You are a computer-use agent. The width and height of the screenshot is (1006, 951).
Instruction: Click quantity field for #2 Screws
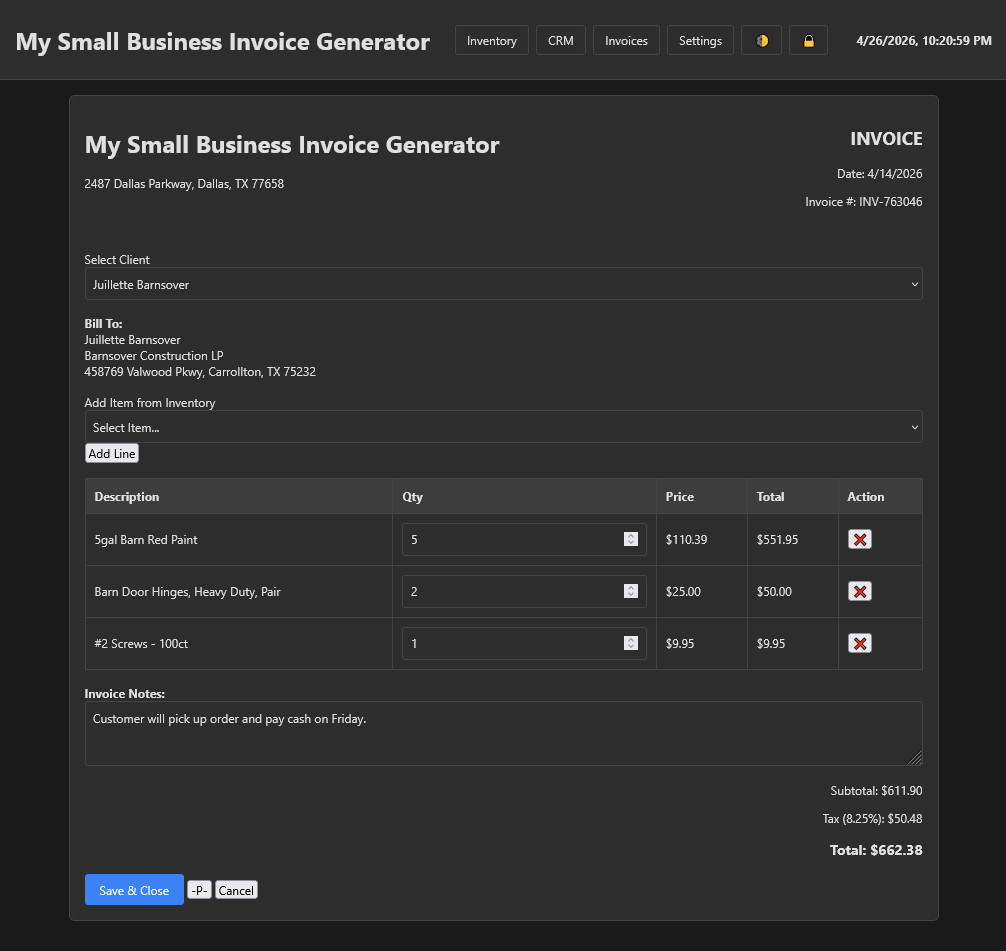[524, 644]
